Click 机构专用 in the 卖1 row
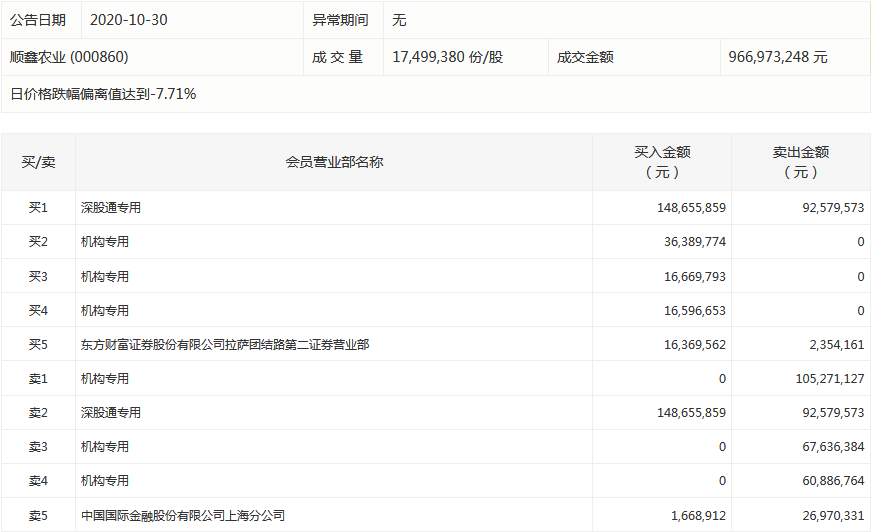Viewport: 872px width, 532px height. click(105, 379)
